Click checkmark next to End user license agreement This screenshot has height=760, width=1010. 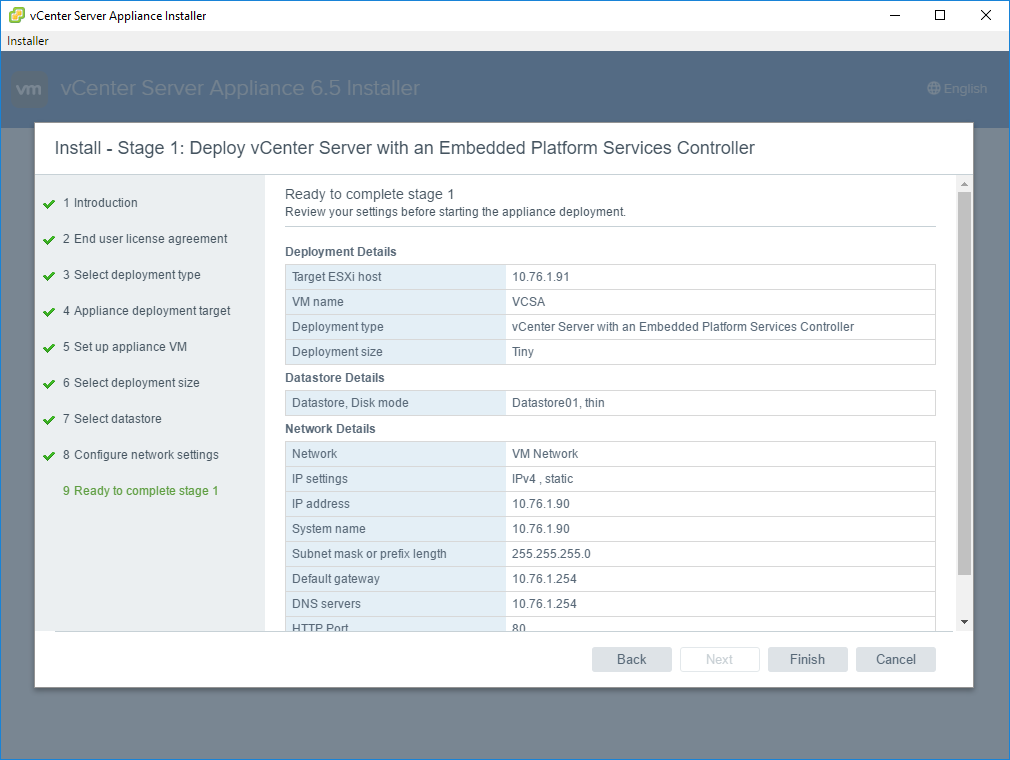[x=49, y=240]
